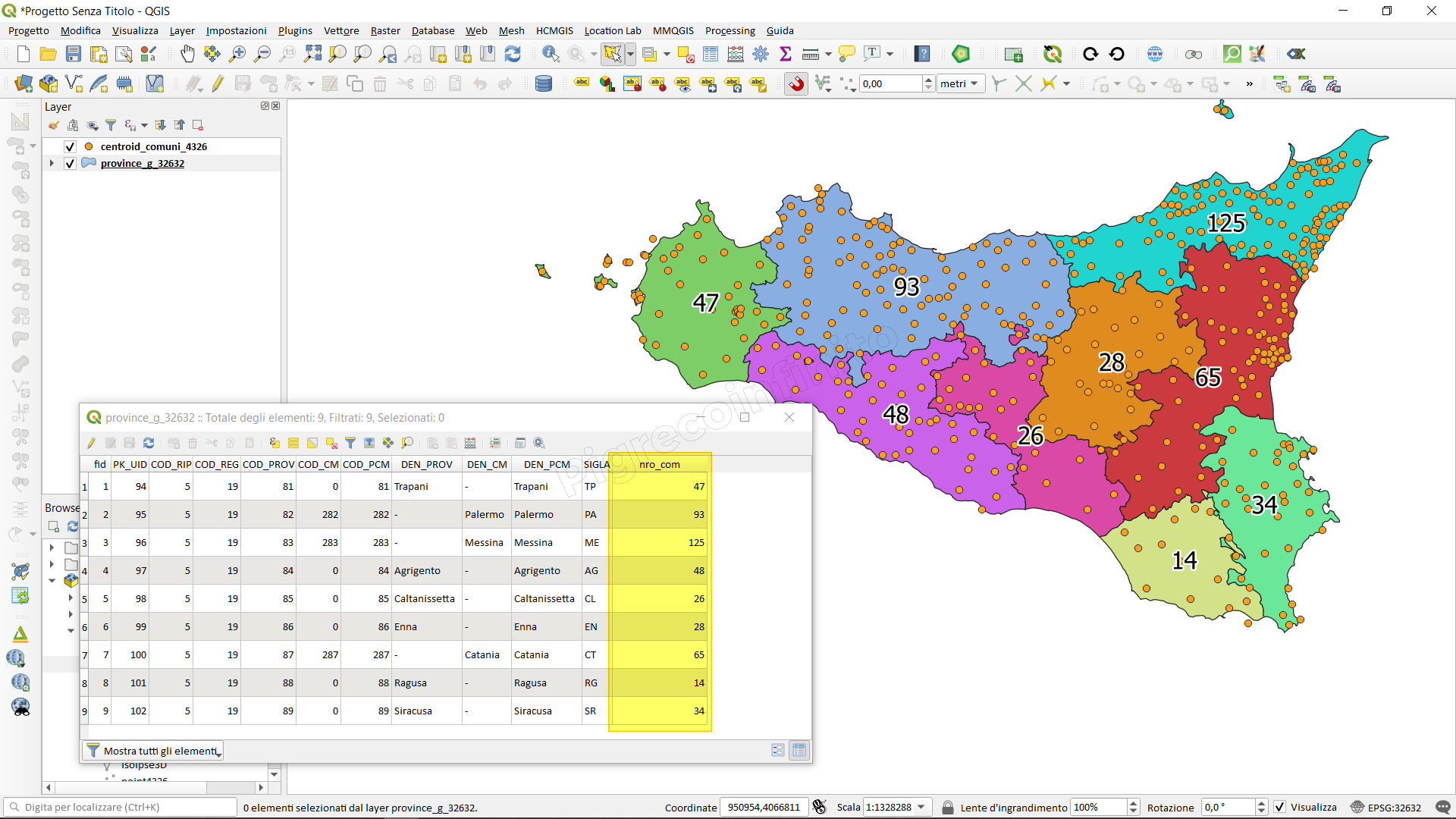Open the HCMGIS menu
Image resolution: width=1456 pixels, height=819 pixels.
pyautogui.click(x=554, y=30)
